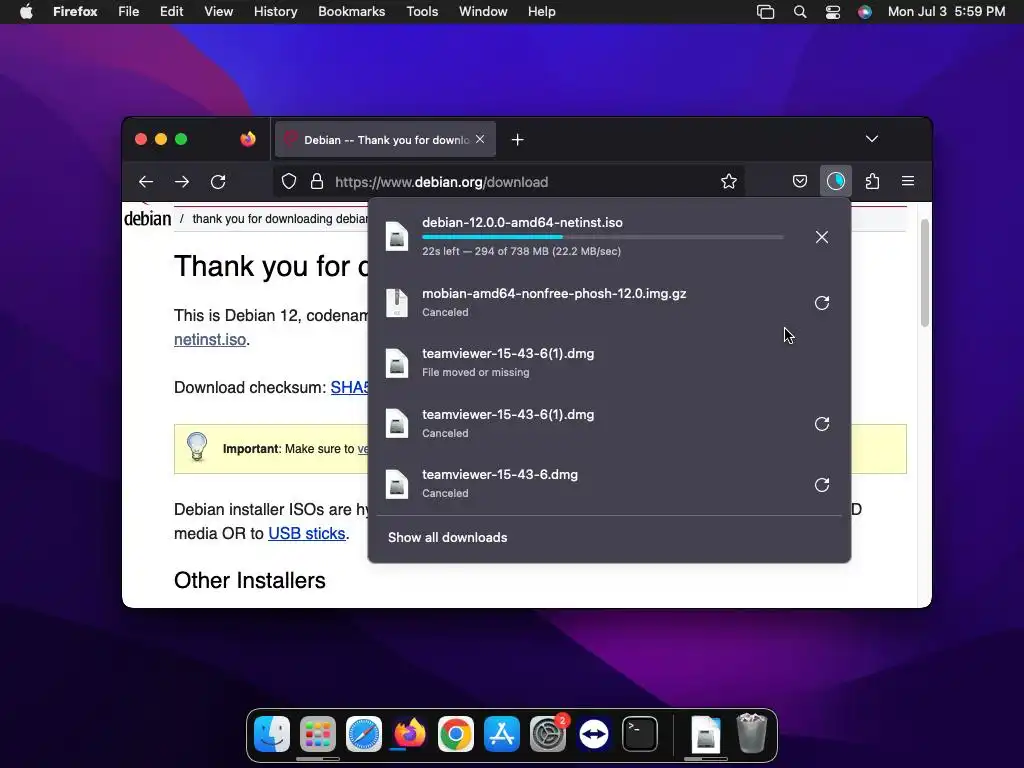The width and height of the screenshot is (1024, 768).
Task: Click the mobian img.gz archive file icon
Action: [x=397, y=303]
